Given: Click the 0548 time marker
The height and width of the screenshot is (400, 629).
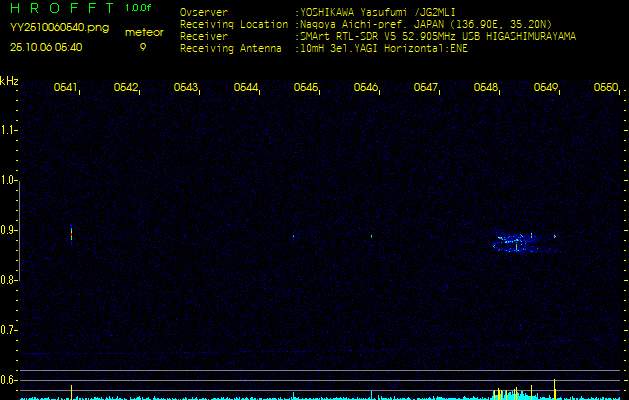Looking at the screenshot, I should pos(485,87).
